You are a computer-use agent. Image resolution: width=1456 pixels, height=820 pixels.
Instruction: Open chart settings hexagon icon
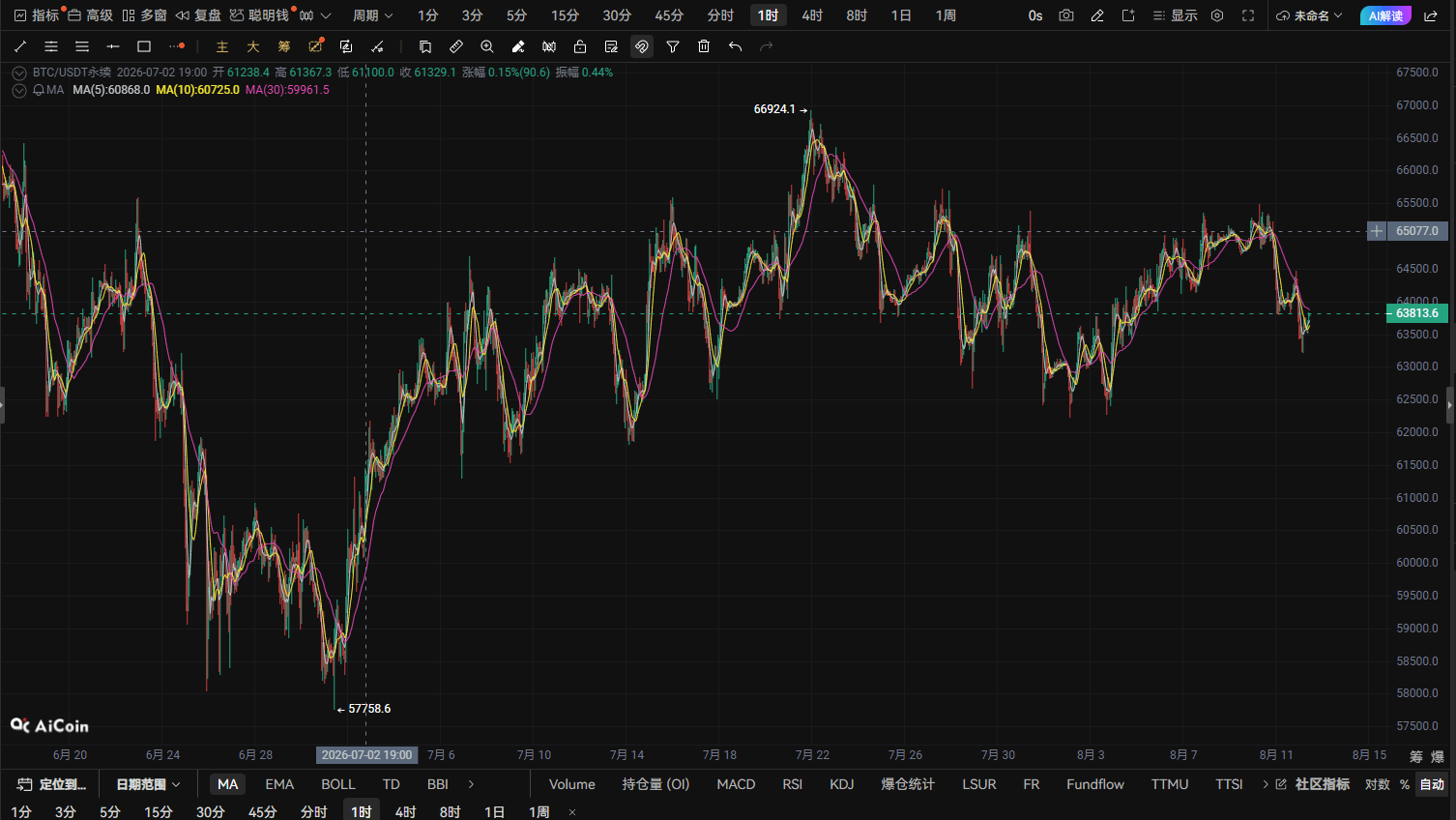tap(1217, 15)
